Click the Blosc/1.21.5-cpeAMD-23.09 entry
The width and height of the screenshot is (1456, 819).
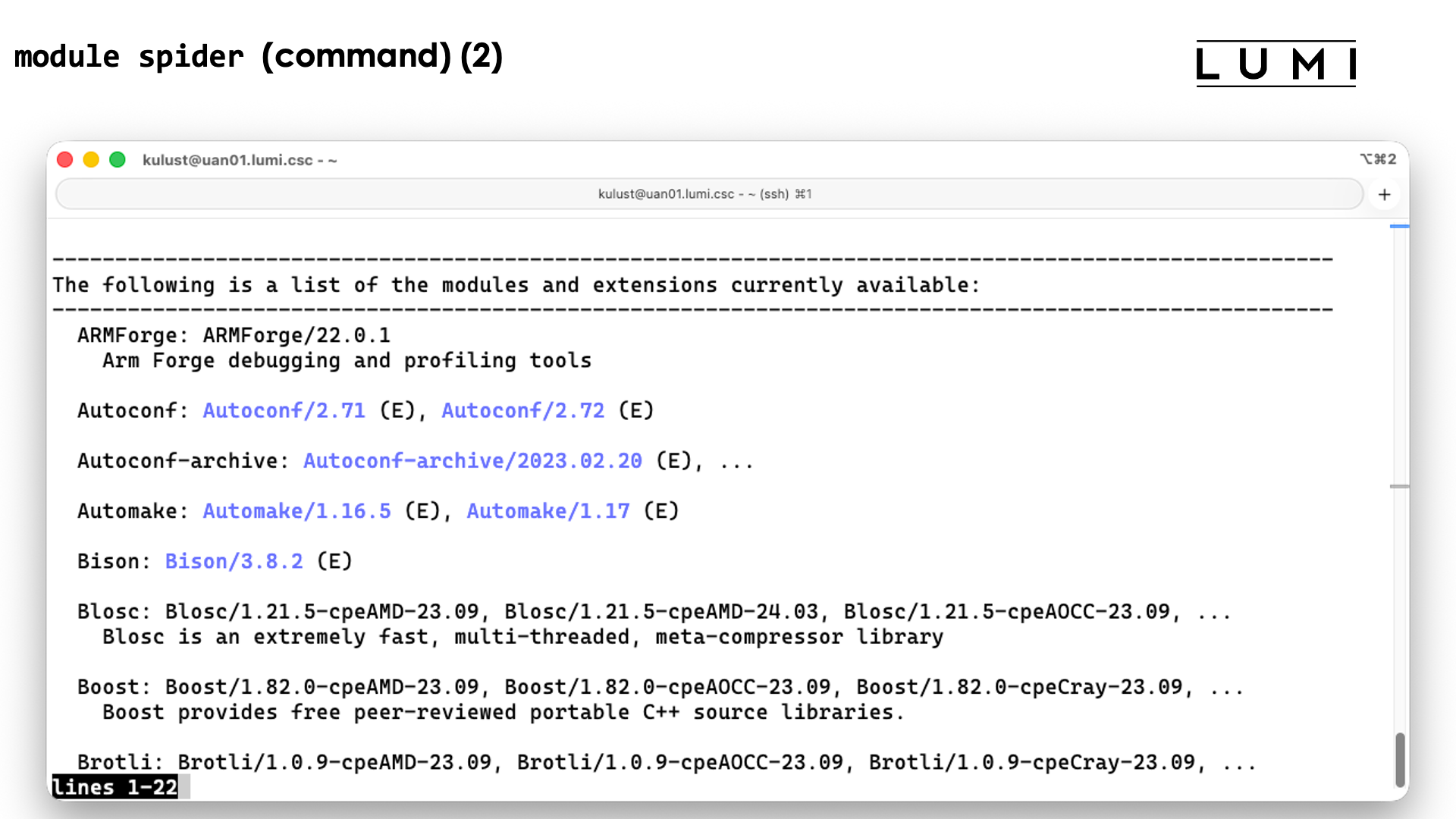tap(322, 612)
